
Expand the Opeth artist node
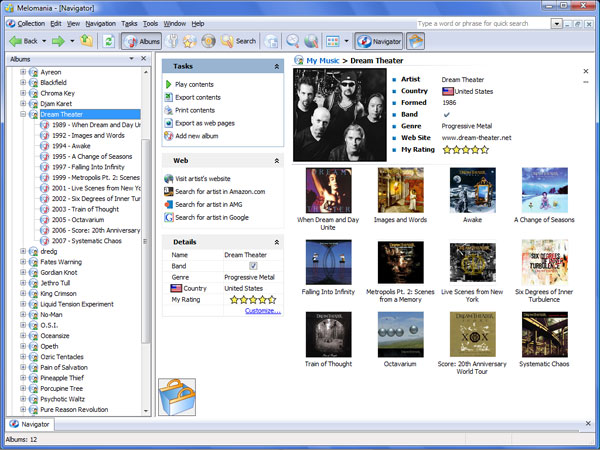(x=22, y=346)
